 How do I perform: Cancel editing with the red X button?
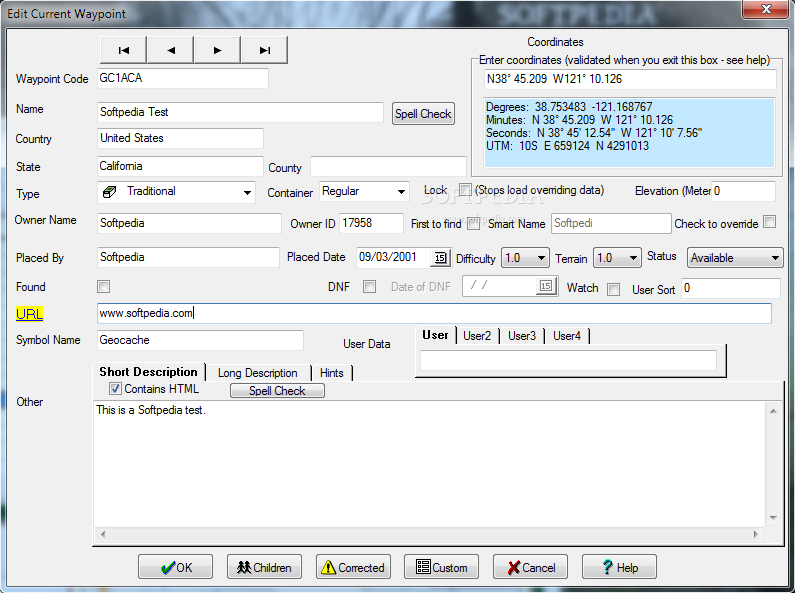pos(530,567)
